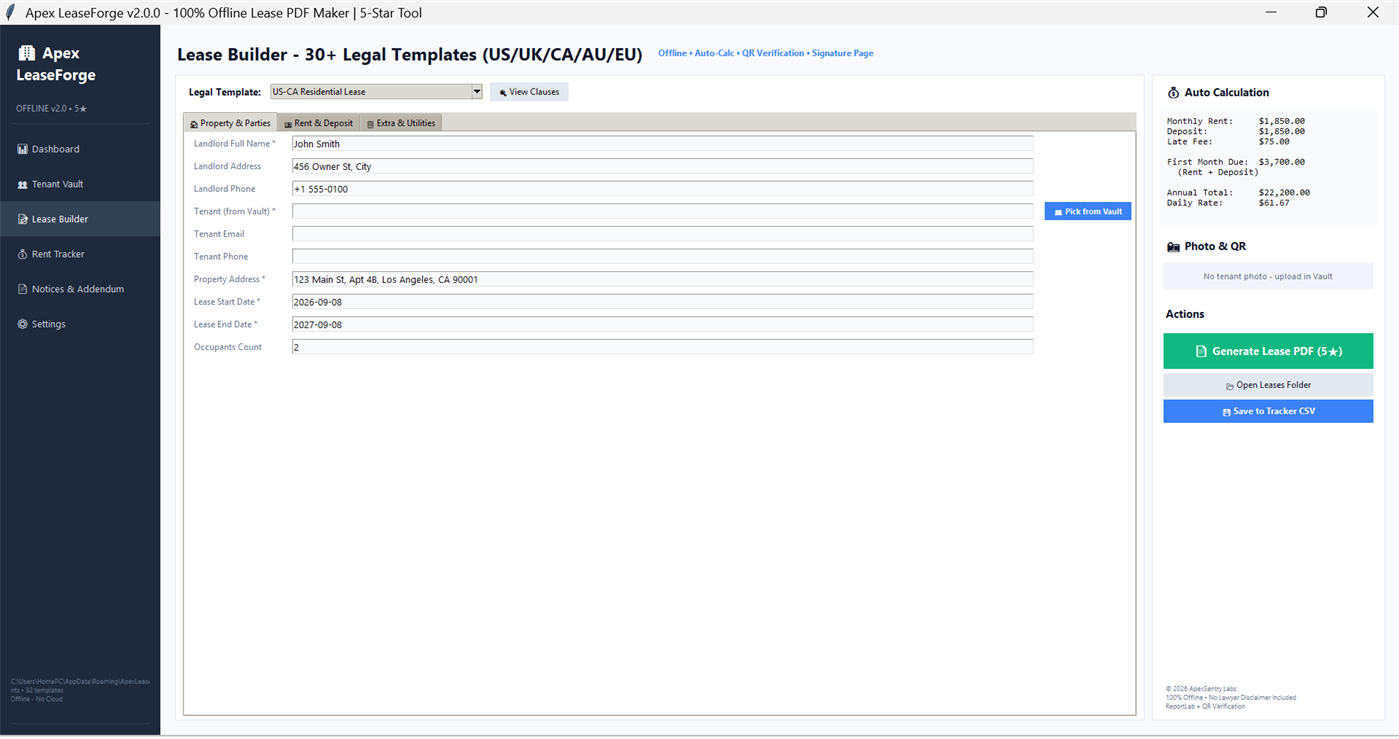Click the Landlord Address field
This screenshot has height=739, width=1399.
tap(662, 166)
